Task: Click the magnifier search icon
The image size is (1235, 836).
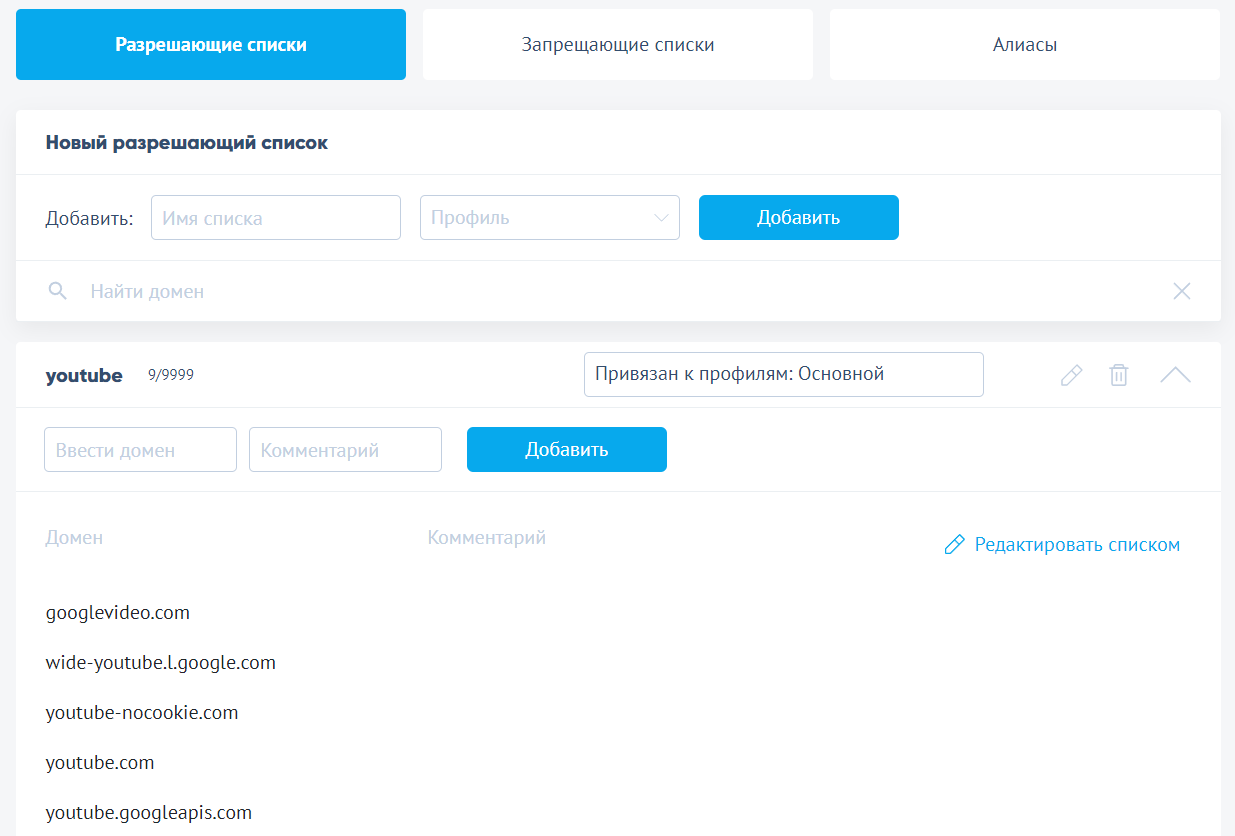Action: (x=58, y=291)
